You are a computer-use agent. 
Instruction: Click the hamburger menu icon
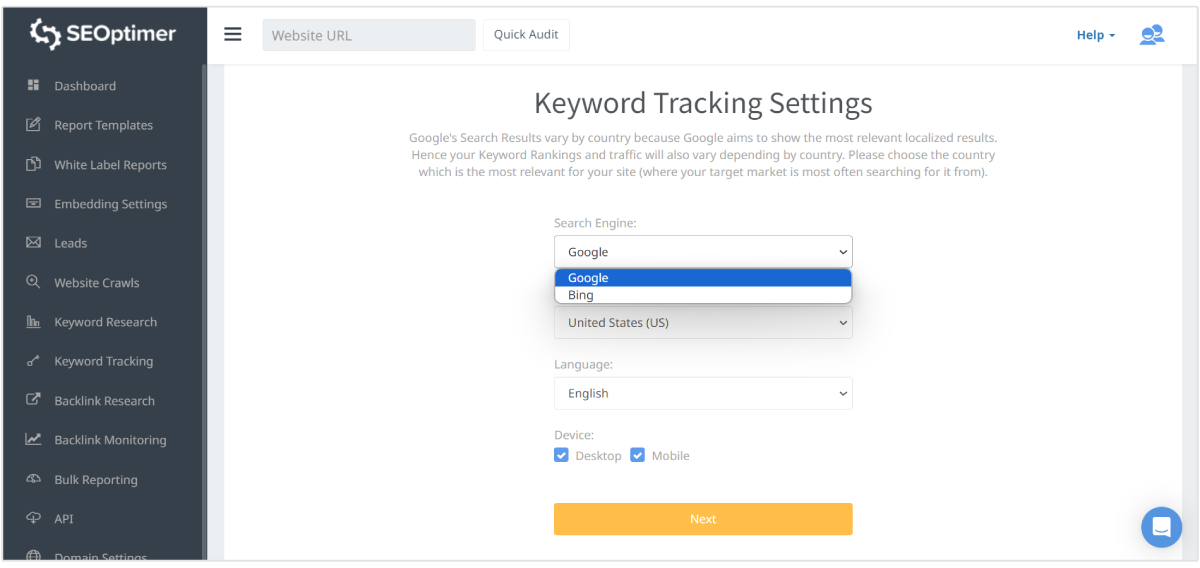coord(233,35)
